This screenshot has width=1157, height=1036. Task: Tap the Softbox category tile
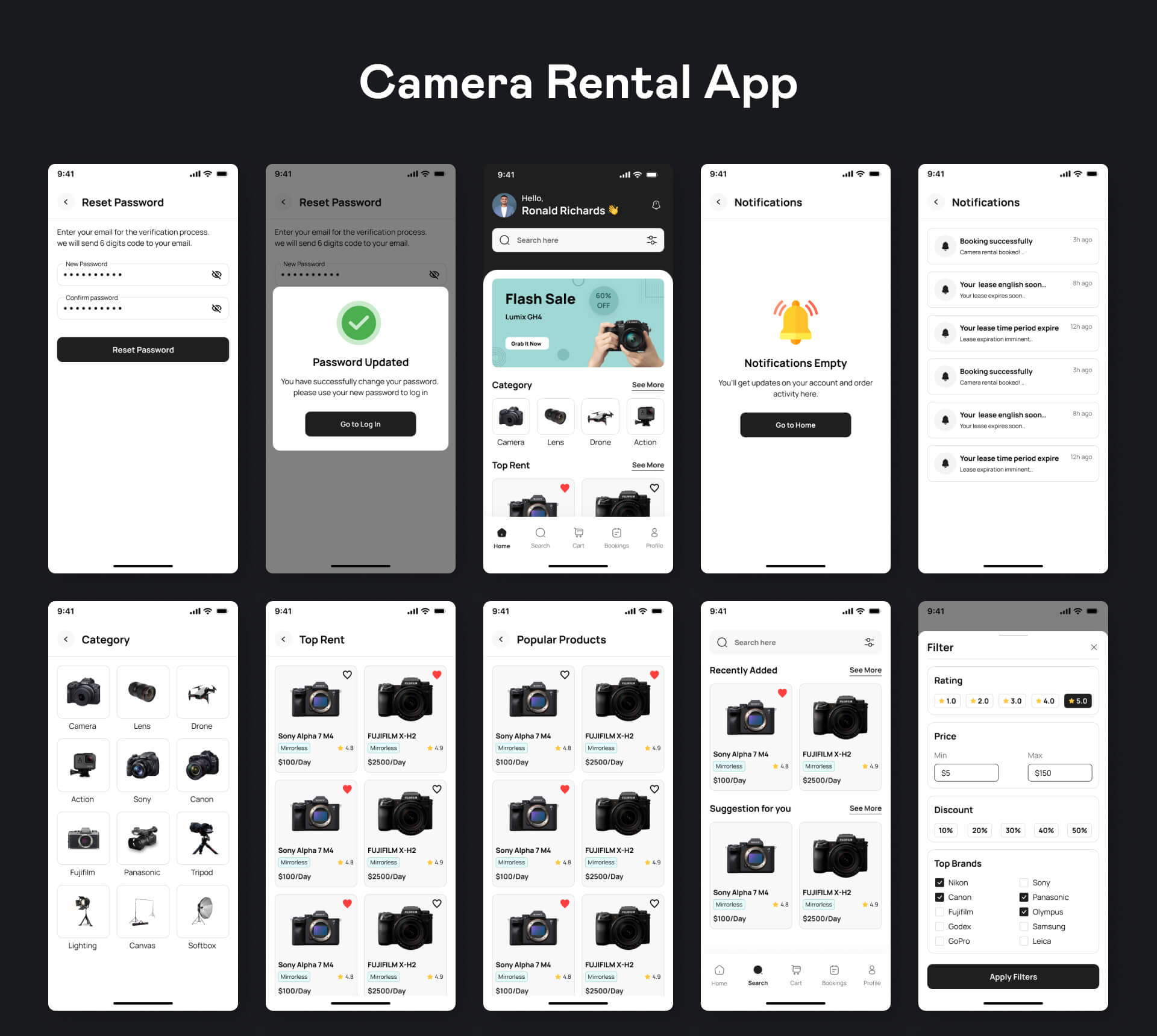pos(202,911)
